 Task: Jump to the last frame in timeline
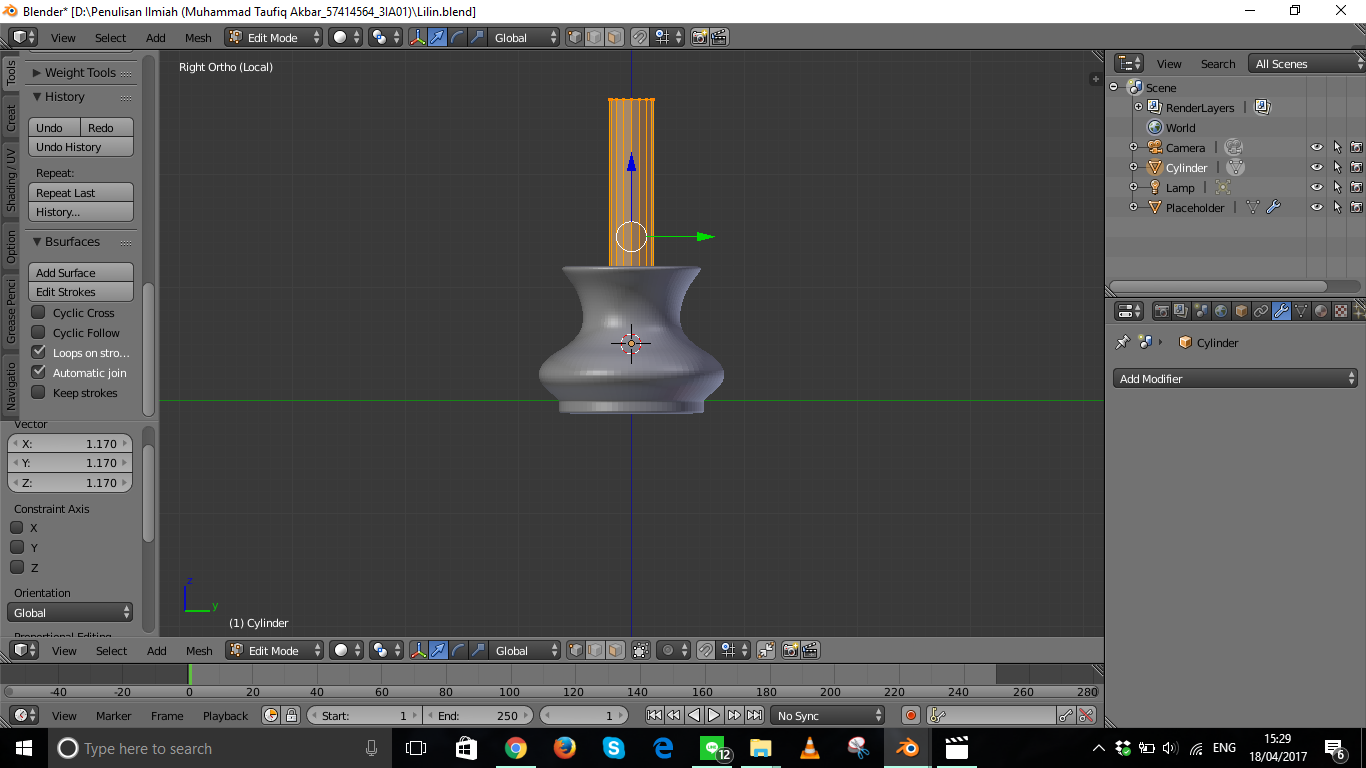754,715
